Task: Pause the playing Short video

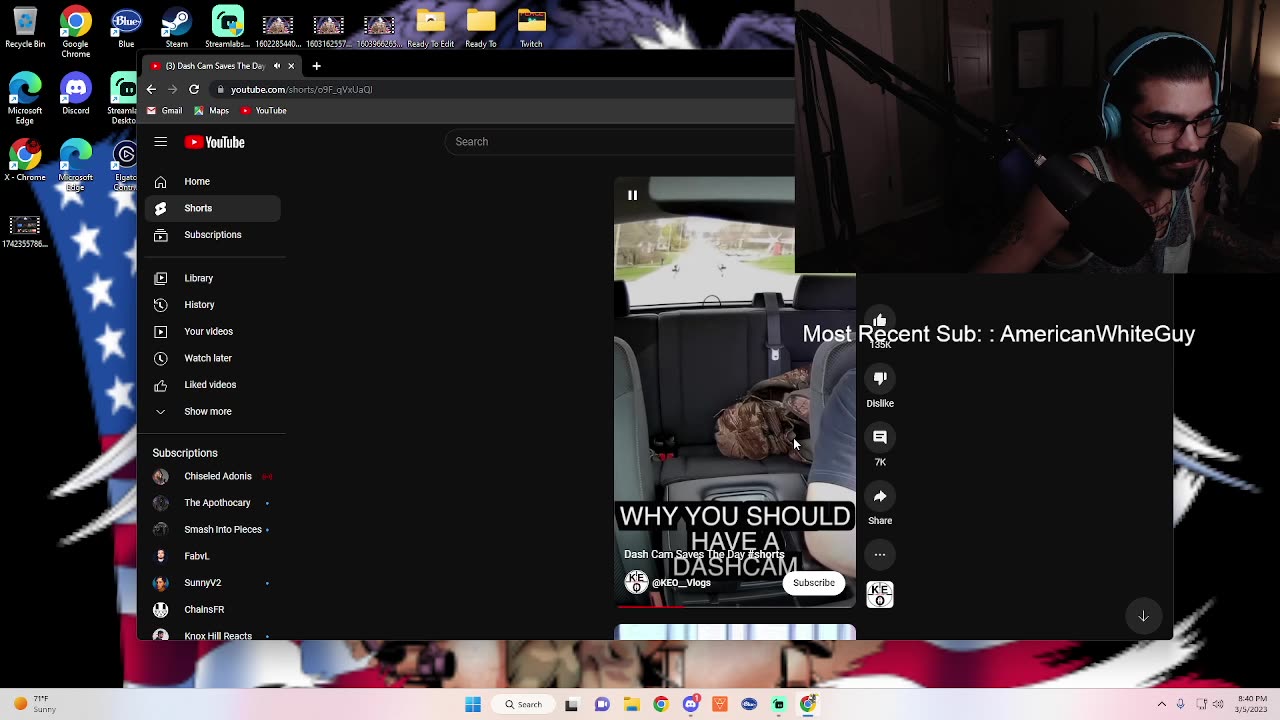Action: [x=632, y=196]
